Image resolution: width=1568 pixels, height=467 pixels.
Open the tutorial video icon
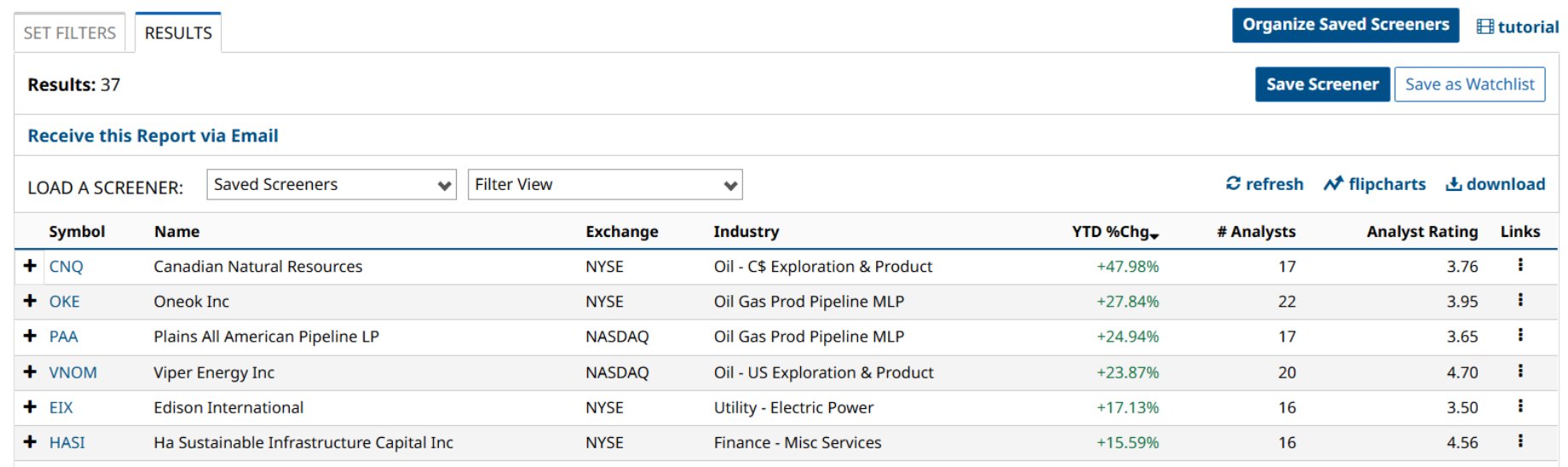[1485, 26]
